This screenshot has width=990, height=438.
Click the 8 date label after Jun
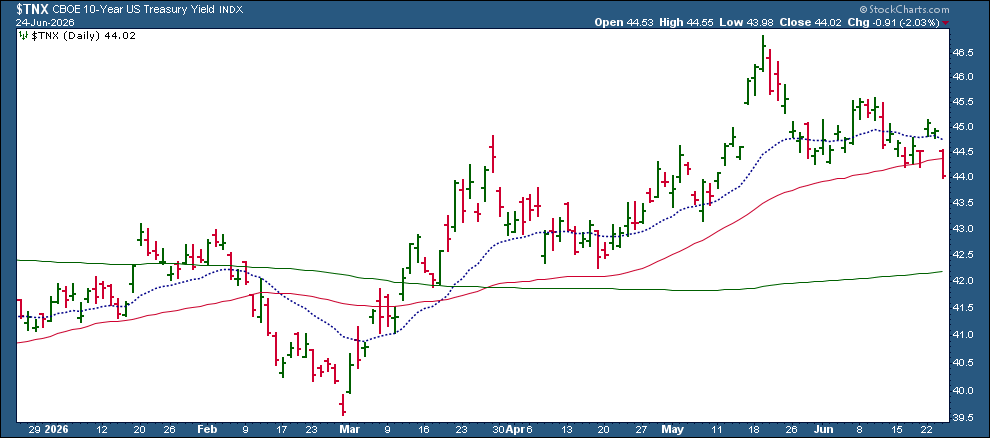coord(857,429)
